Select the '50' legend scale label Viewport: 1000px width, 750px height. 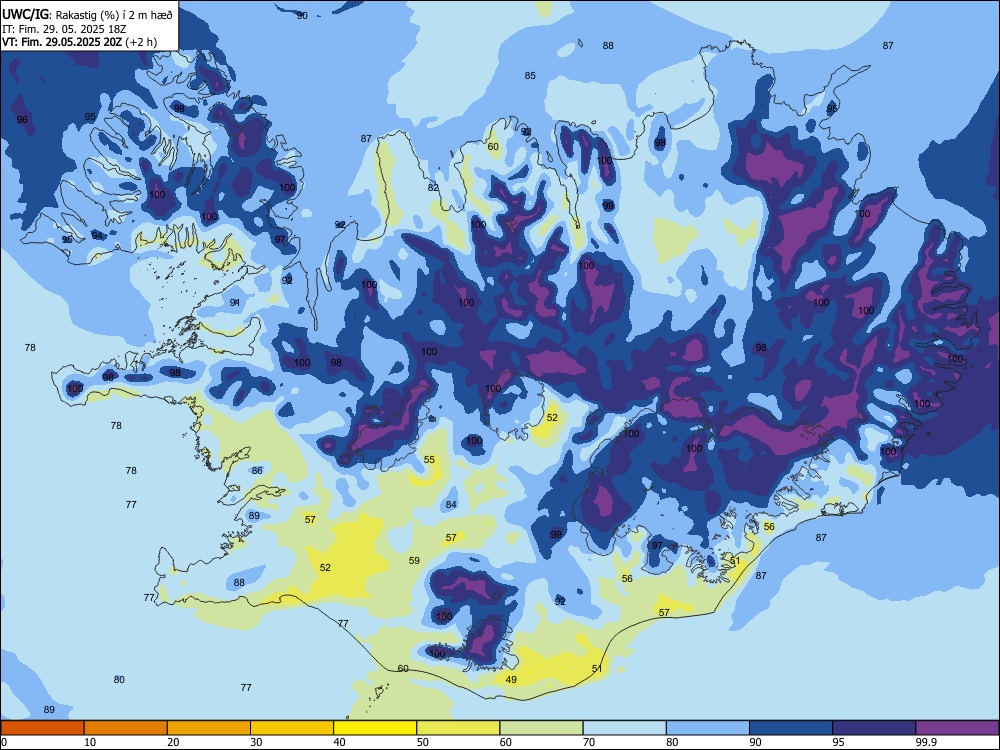click(x=422, y=742)
